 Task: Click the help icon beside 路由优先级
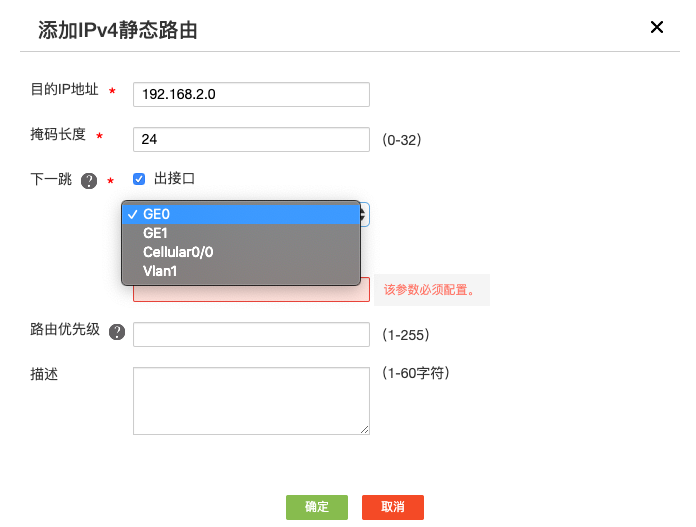click(x=117, y=332)
